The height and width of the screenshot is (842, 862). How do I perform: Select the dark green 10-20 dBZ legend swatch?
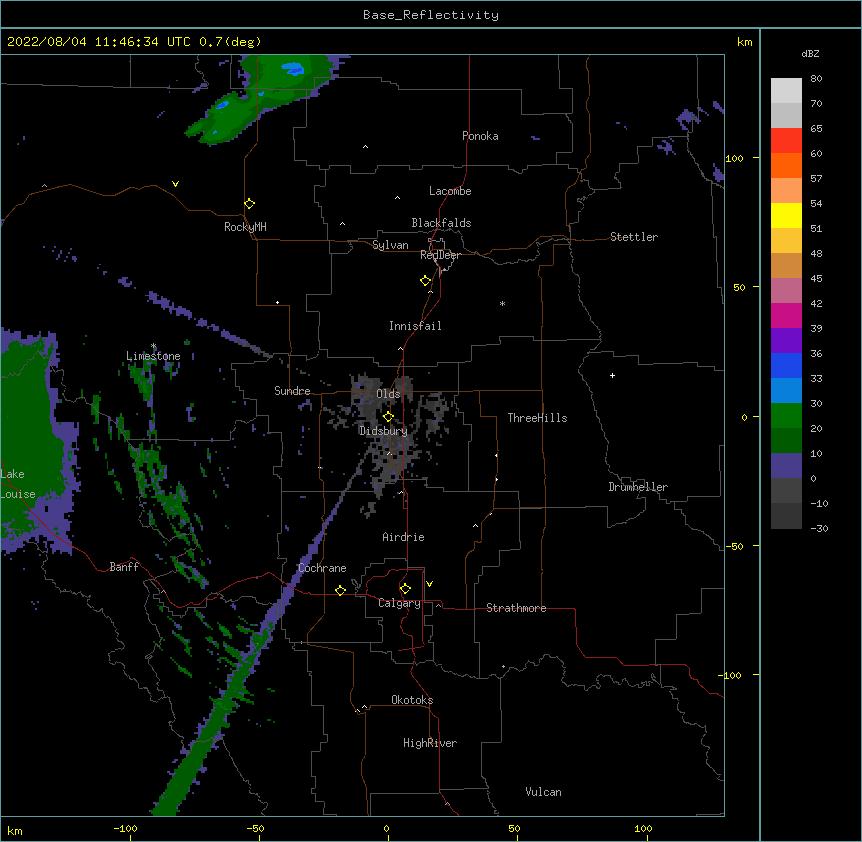click(x=786, y=441)
